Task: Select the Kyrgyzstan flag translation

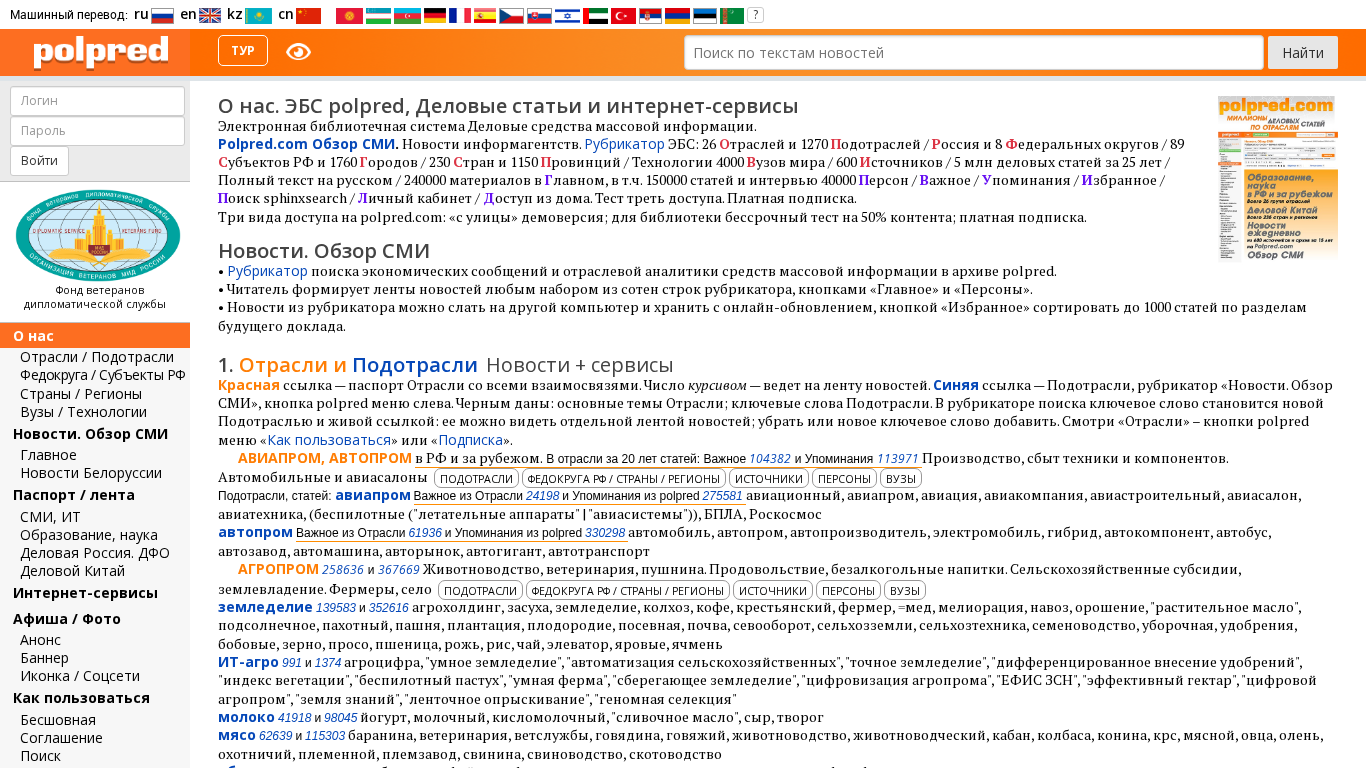Action: (x=349, y=16)
